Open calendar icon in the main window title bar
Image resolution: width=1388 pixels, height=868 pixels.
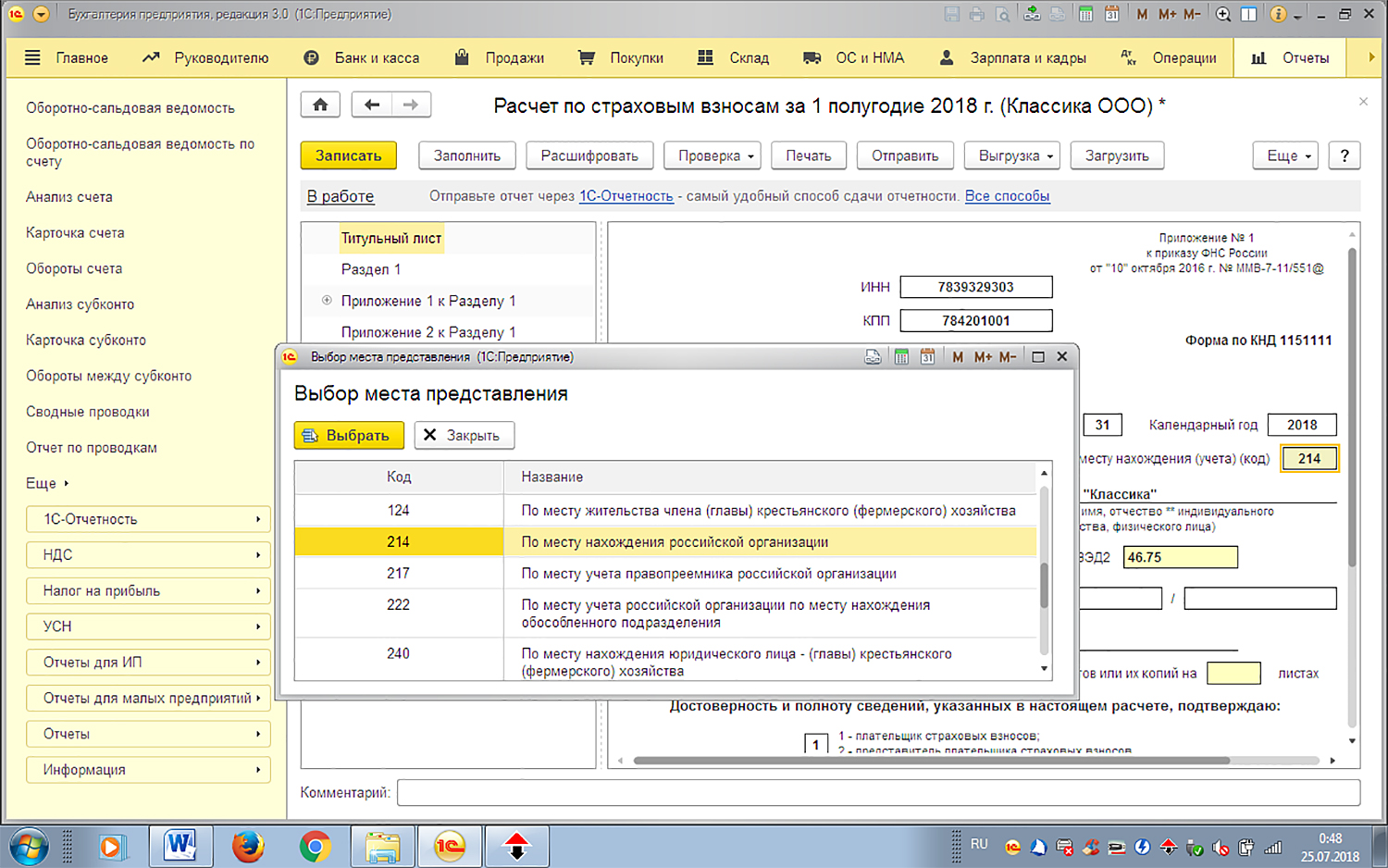pyautogui.click(x=1111, y=14)
